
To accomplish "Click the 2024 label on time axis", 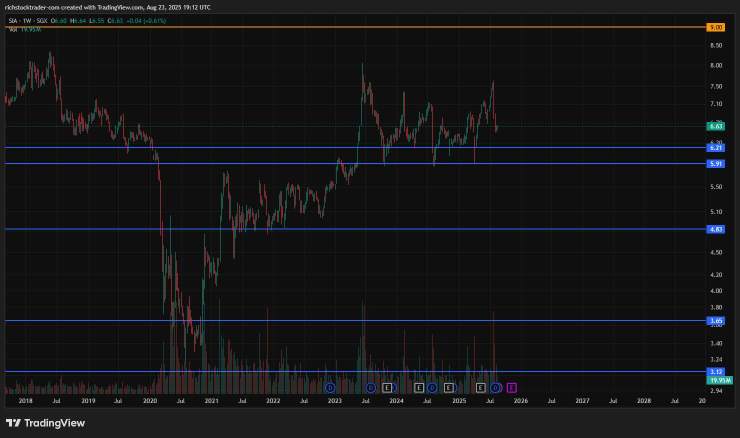I will [x=396, y=401].
